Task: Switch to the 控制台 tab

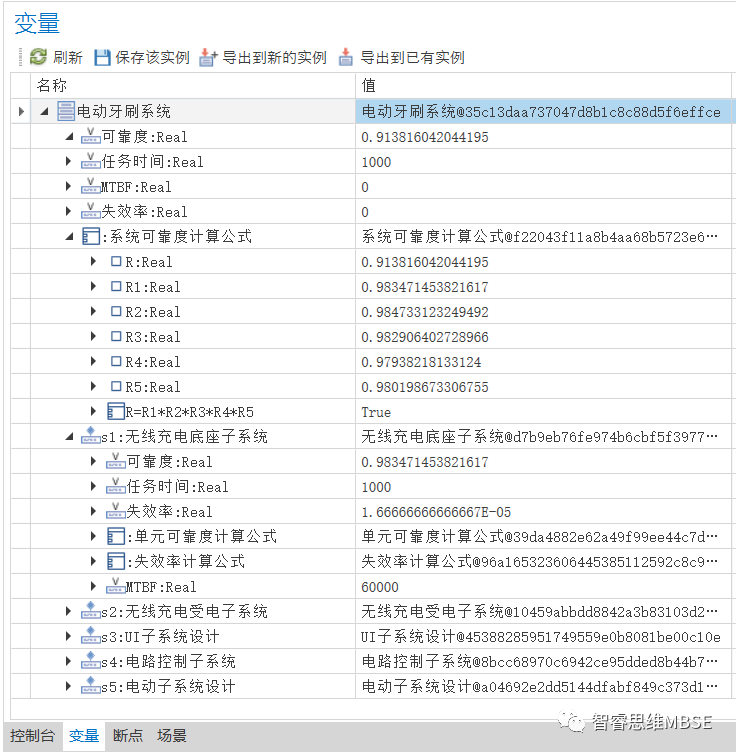Action: click(x=33, y=735)
